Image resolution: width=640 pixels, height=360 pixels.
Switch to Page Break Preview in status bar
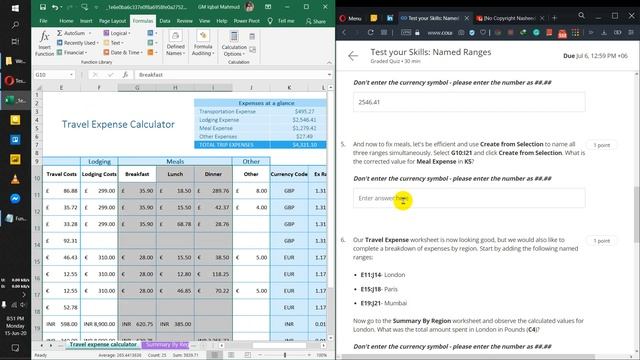coord(248,355)
